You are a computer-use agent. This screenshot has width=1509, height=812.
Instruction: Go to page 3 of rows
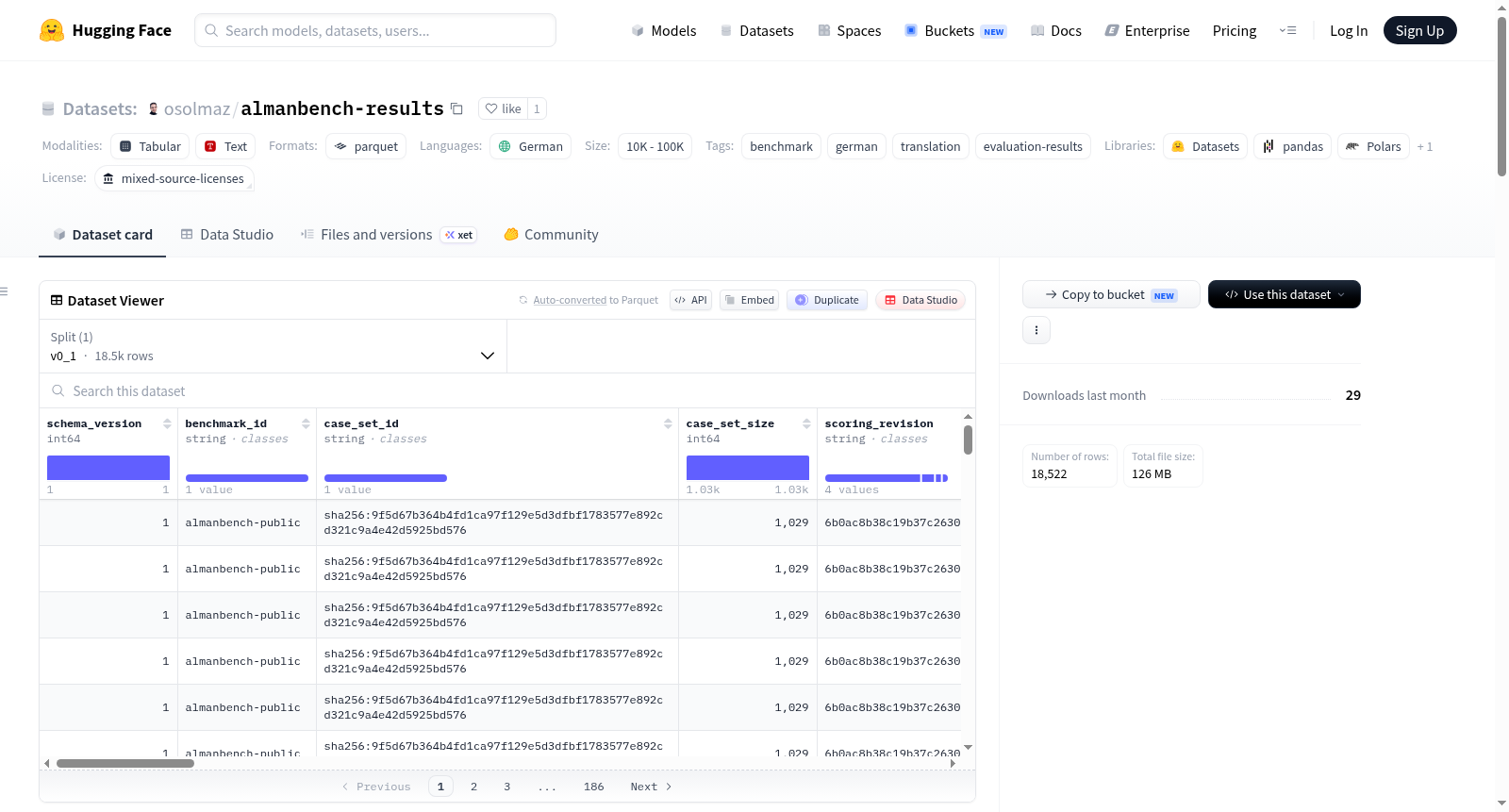coord(506,787)
